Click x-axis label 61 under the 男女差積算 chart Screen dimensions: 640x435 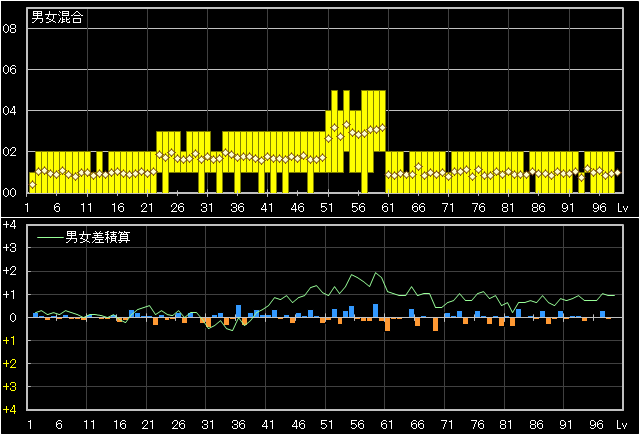click(x=387, y=425)
